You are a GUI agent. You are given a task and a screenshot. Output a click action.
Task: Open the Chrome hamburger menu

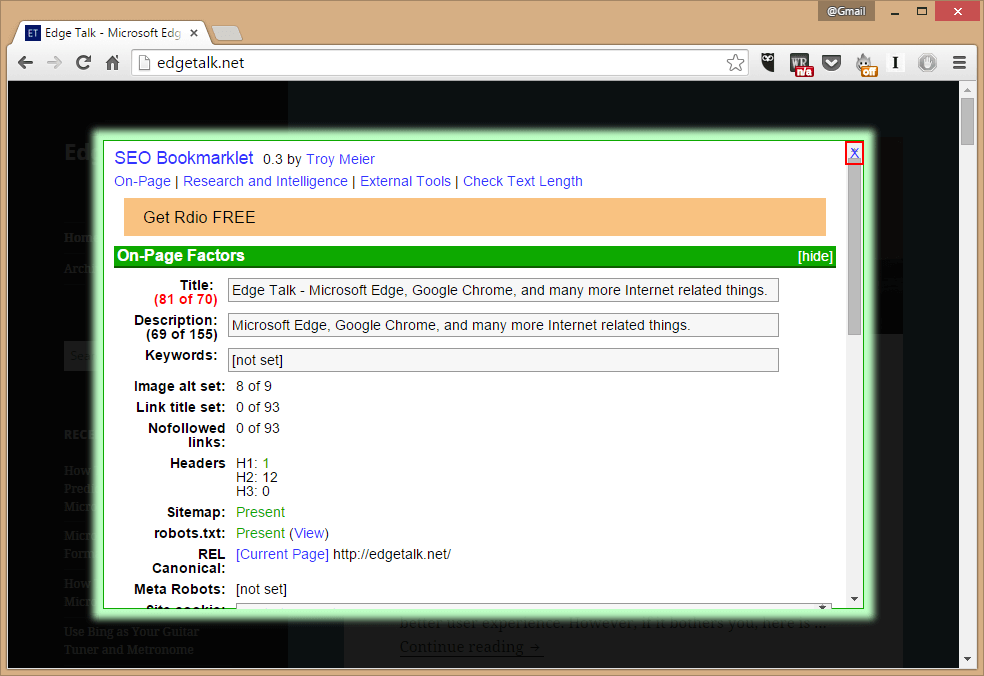tap(959, 63)
